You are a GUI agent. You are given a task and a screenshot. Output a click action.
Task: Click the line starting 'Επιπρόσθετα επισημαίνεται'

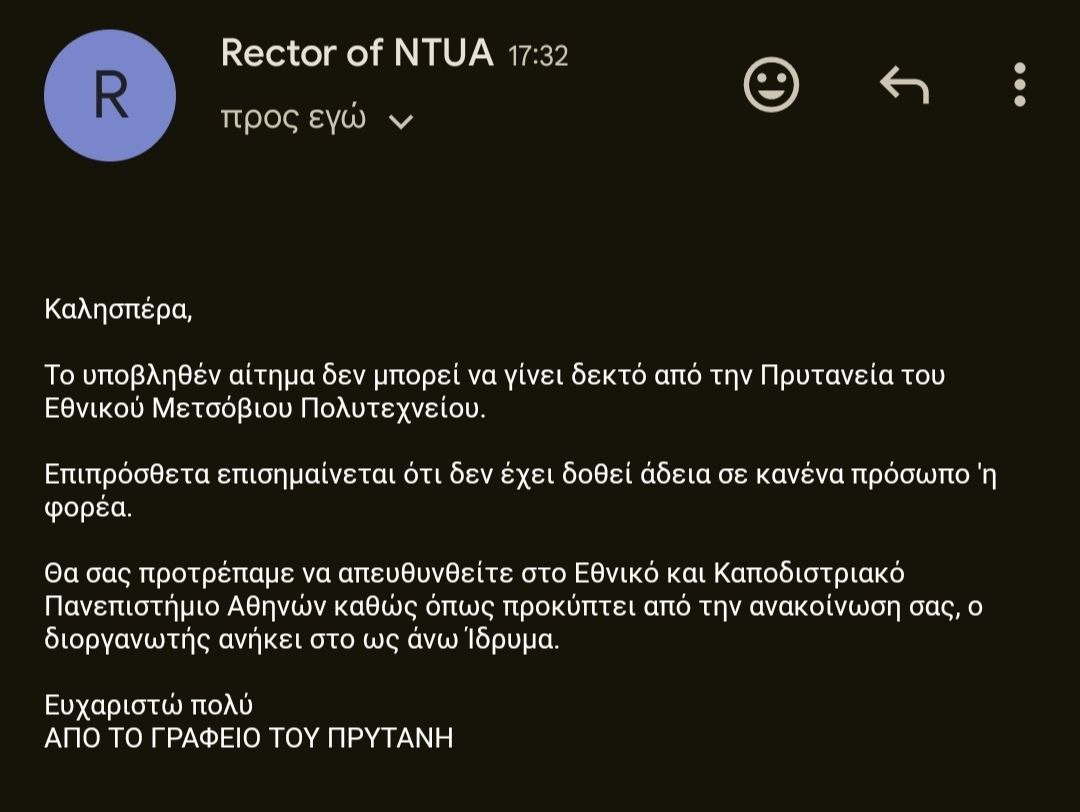click(x=521, y=475)
